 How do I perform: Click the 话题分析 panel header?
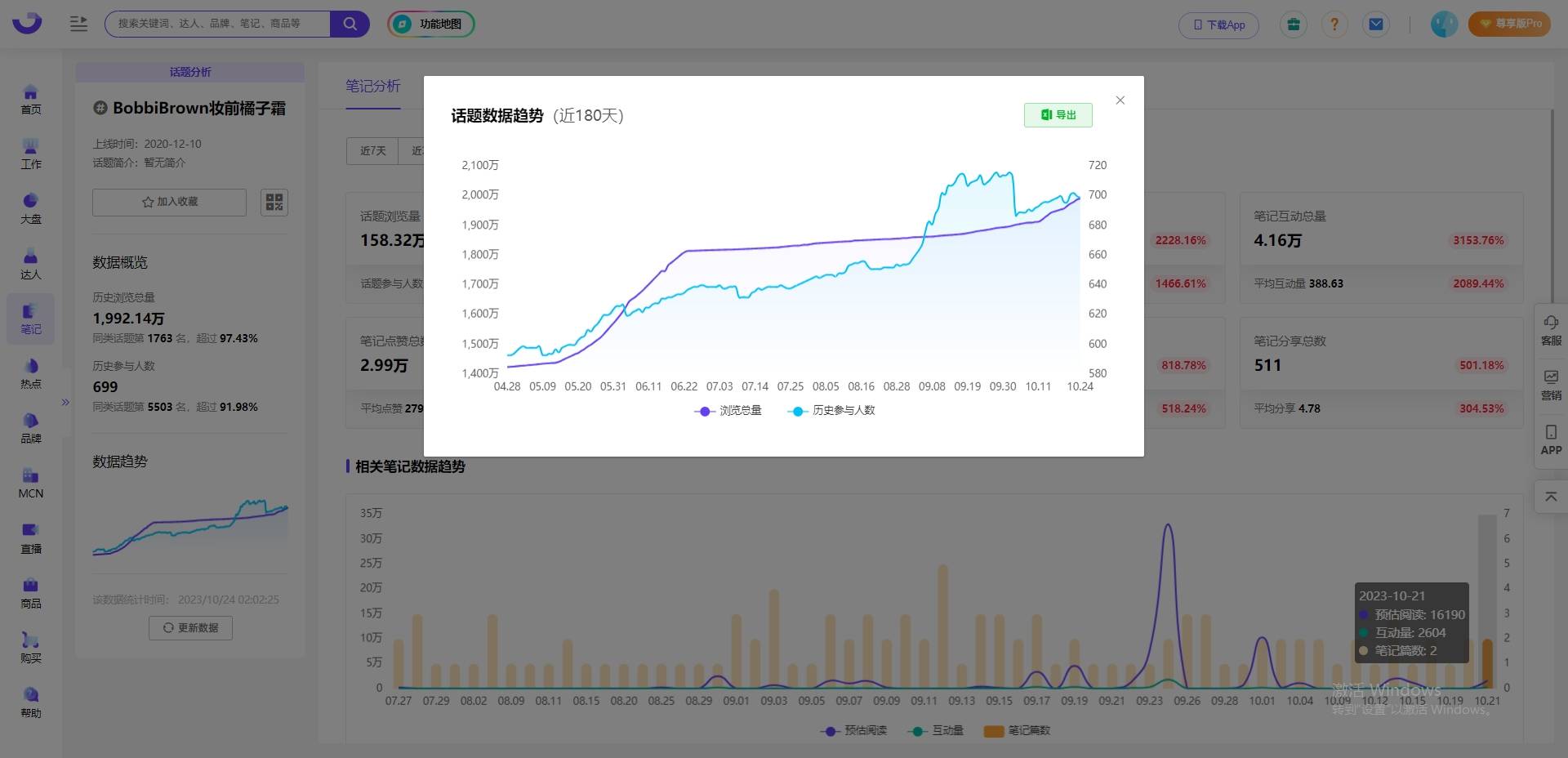190,72
